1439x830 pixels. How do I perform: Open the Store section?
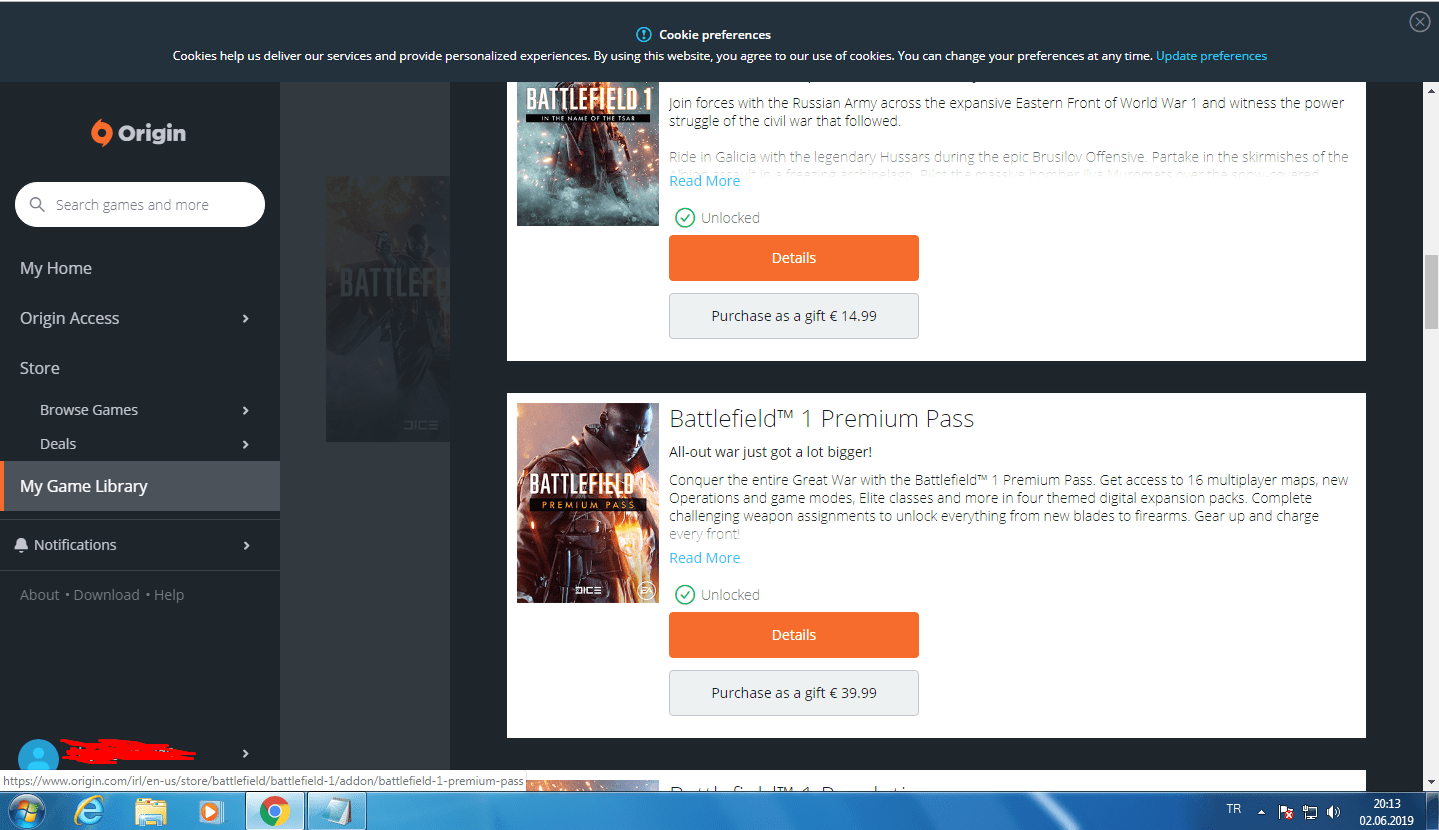pos(40,368)
